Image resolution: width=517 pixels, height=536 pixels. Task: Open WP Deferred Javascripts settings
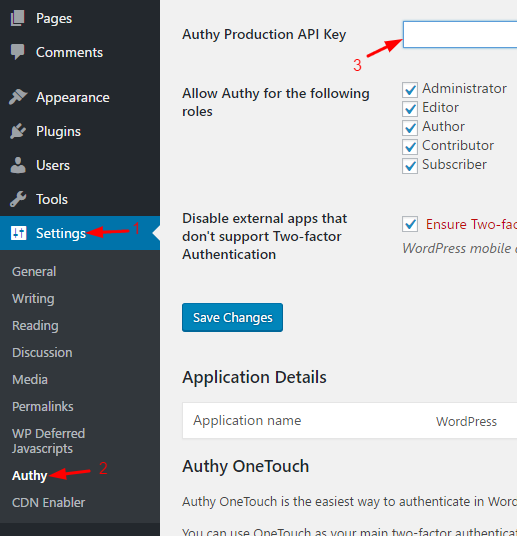pos(49,441)
